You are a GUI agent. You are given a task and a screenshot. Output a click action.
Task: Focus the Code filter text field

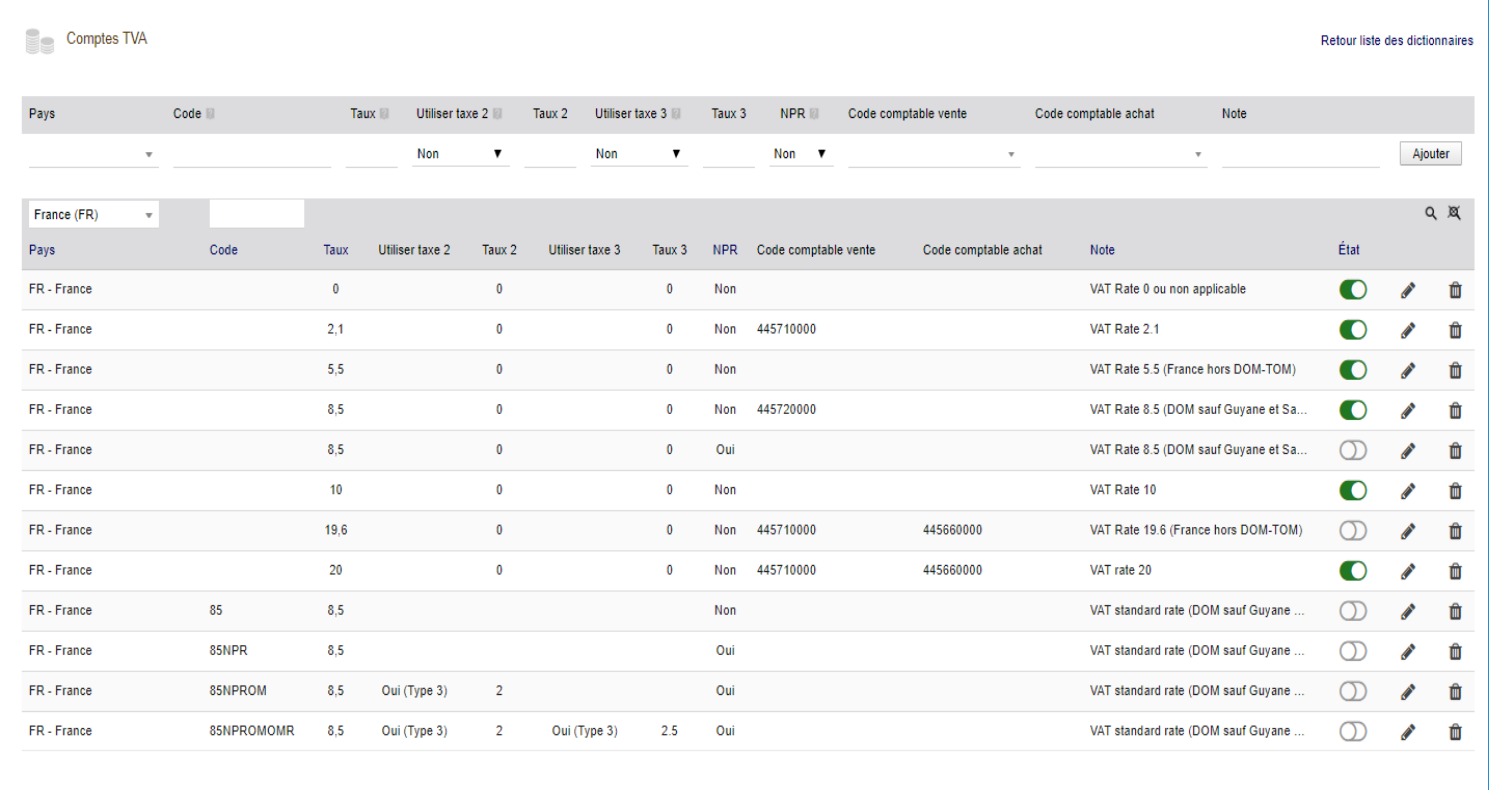pos(257,213)
